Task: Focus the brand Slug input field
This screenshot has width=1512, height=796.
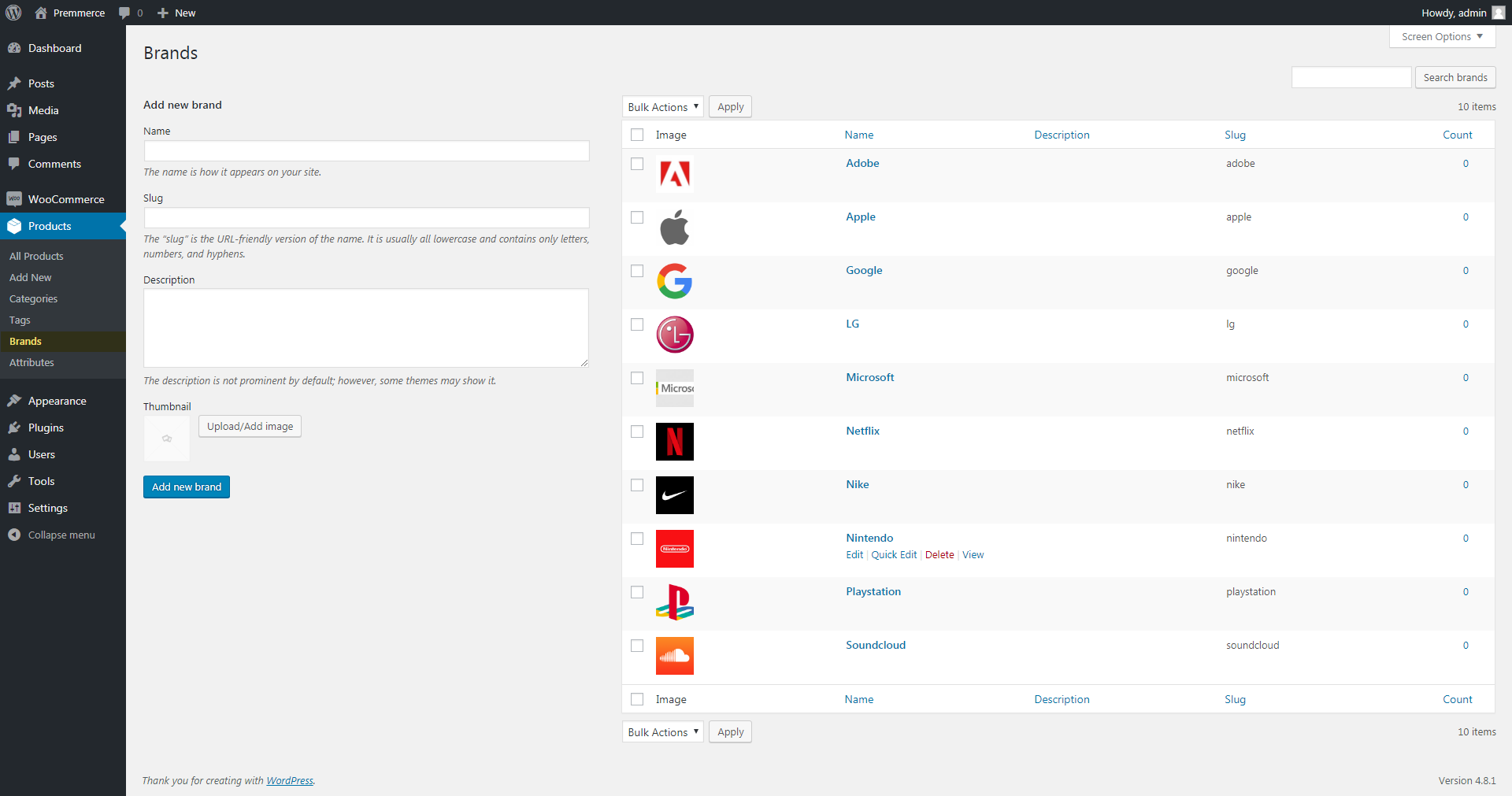Action: tap(366, 218)
